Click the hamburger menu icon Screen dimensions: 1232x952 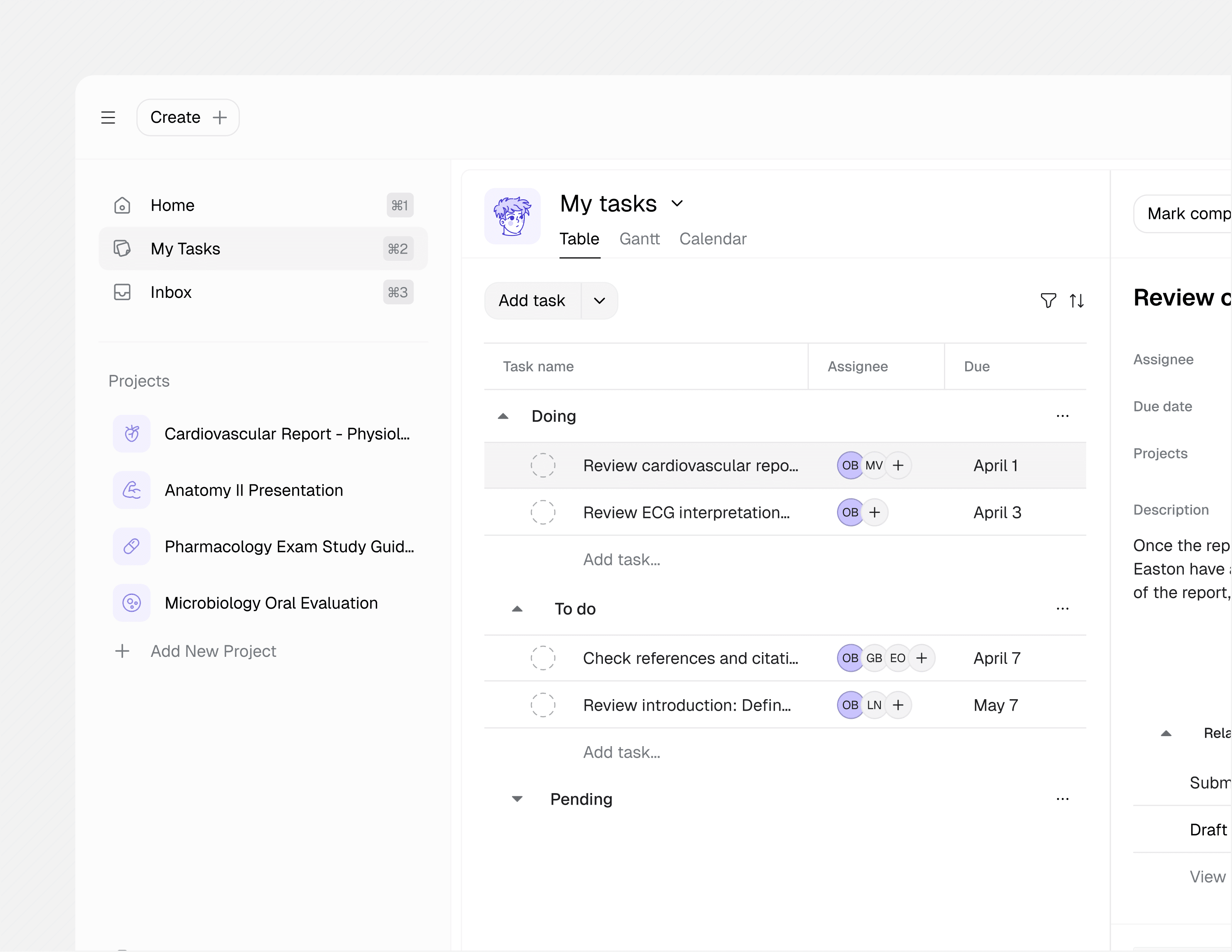108,117
